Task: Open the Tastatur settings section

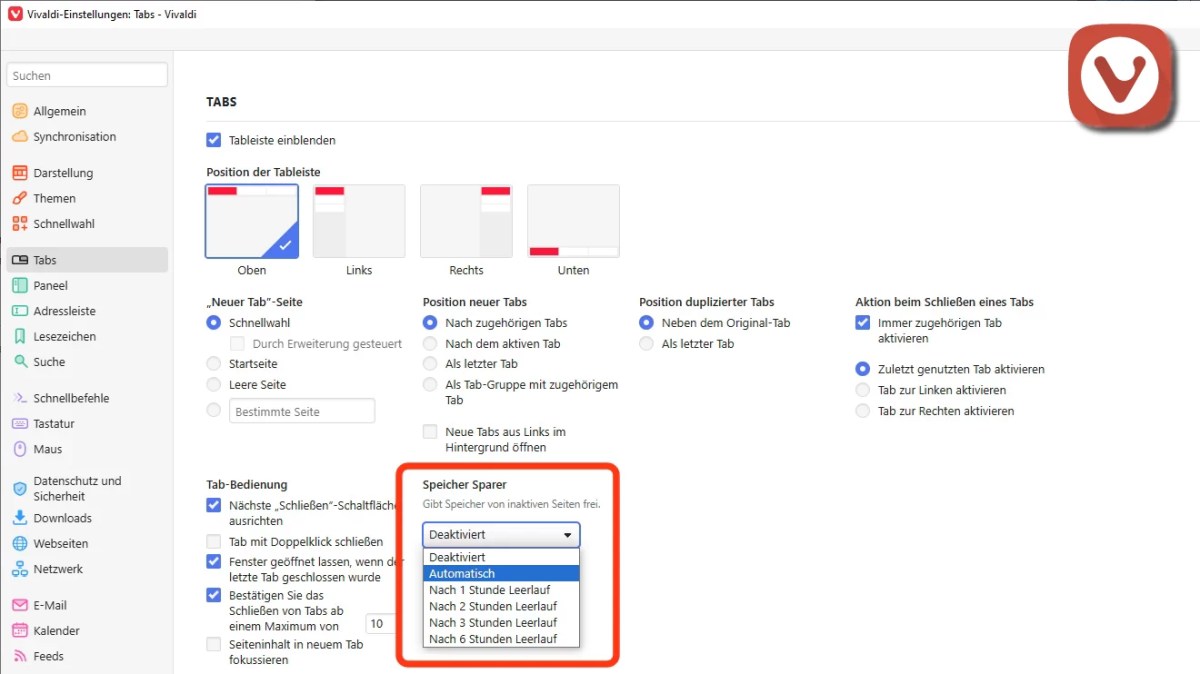Action: [54, 424]
